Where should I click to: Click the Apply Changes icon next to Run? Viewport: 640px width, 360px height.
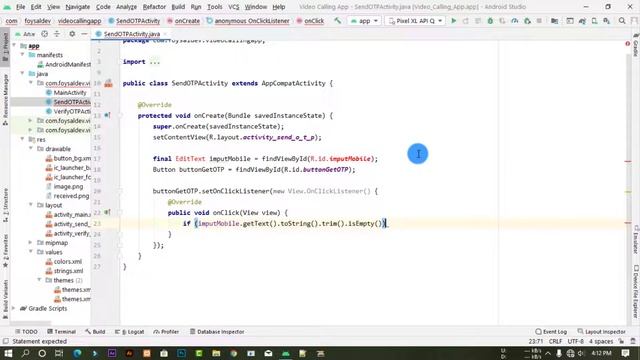tap(466, 21)
